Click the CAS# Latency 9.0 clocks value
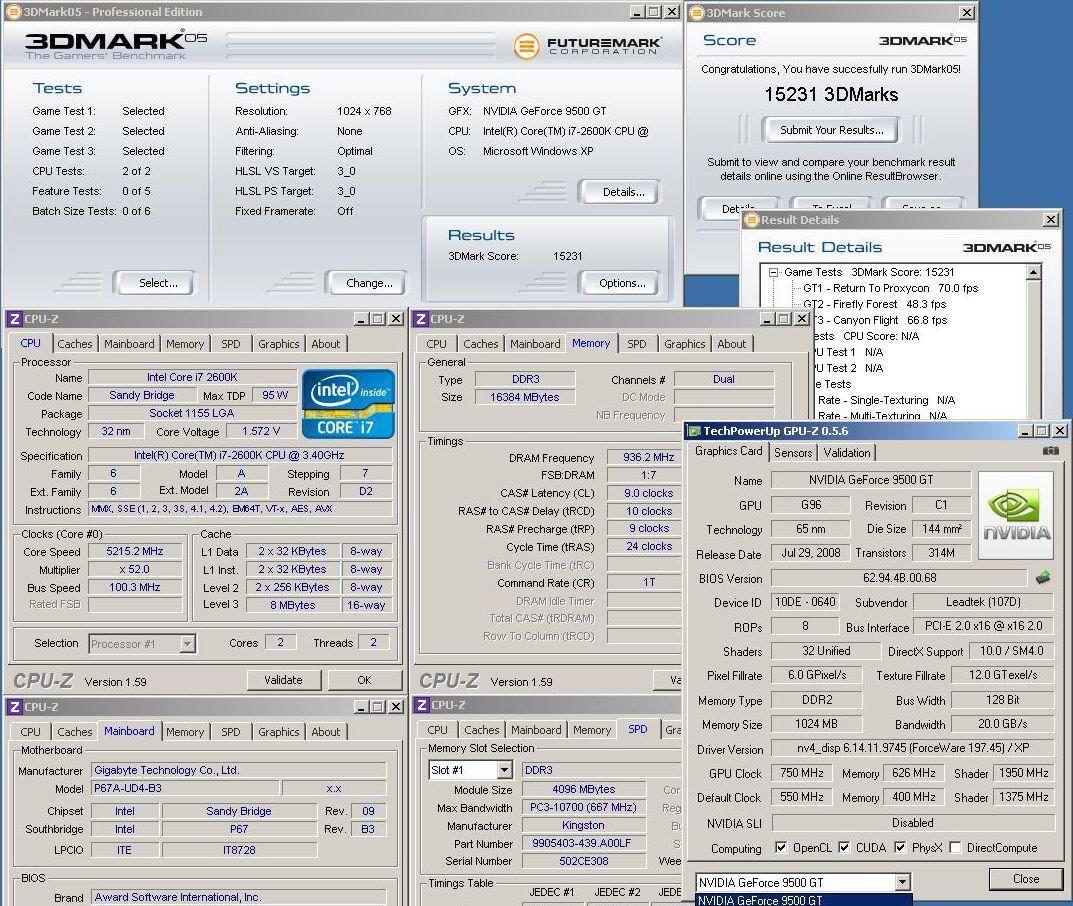The image size is (1073, 906). pyautogui.click(x=647, y=493)
